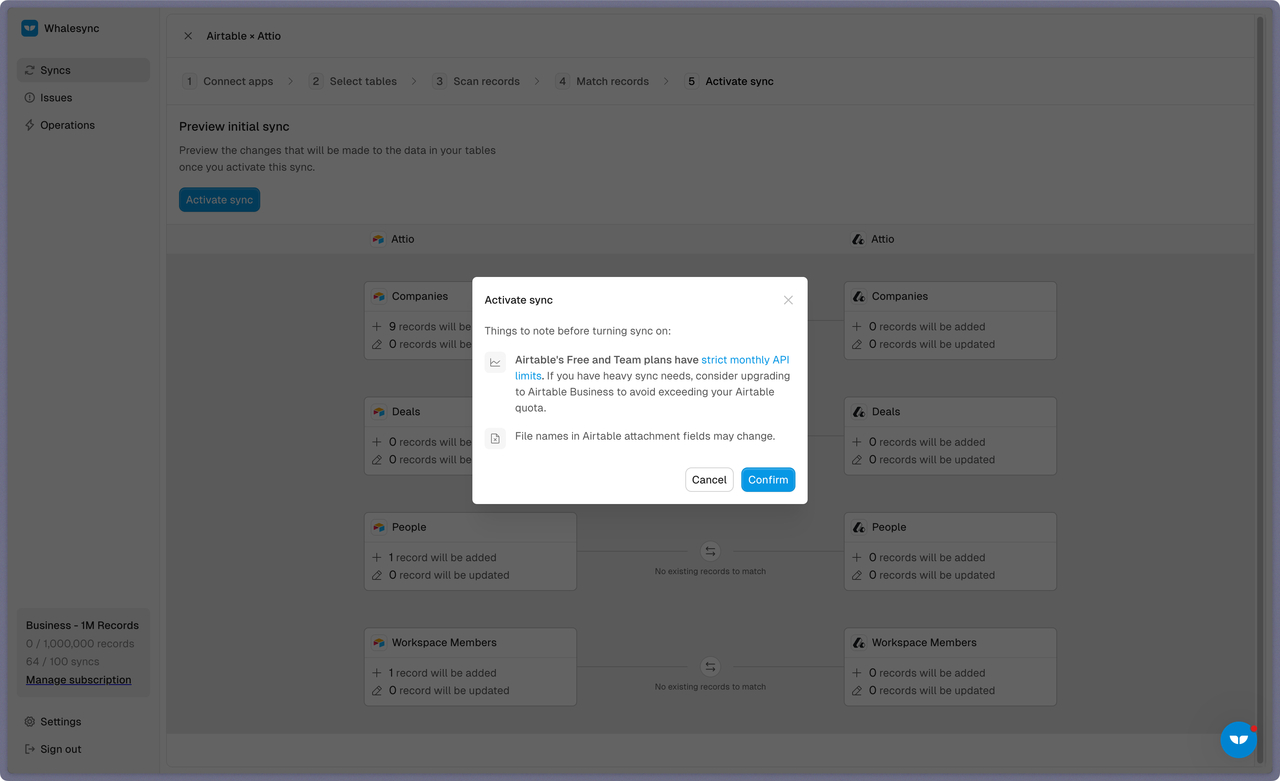The image size is (1280, 781).
Task: Click the two-way sync icon for Workspace Members
Action: (x=710, y=667)
